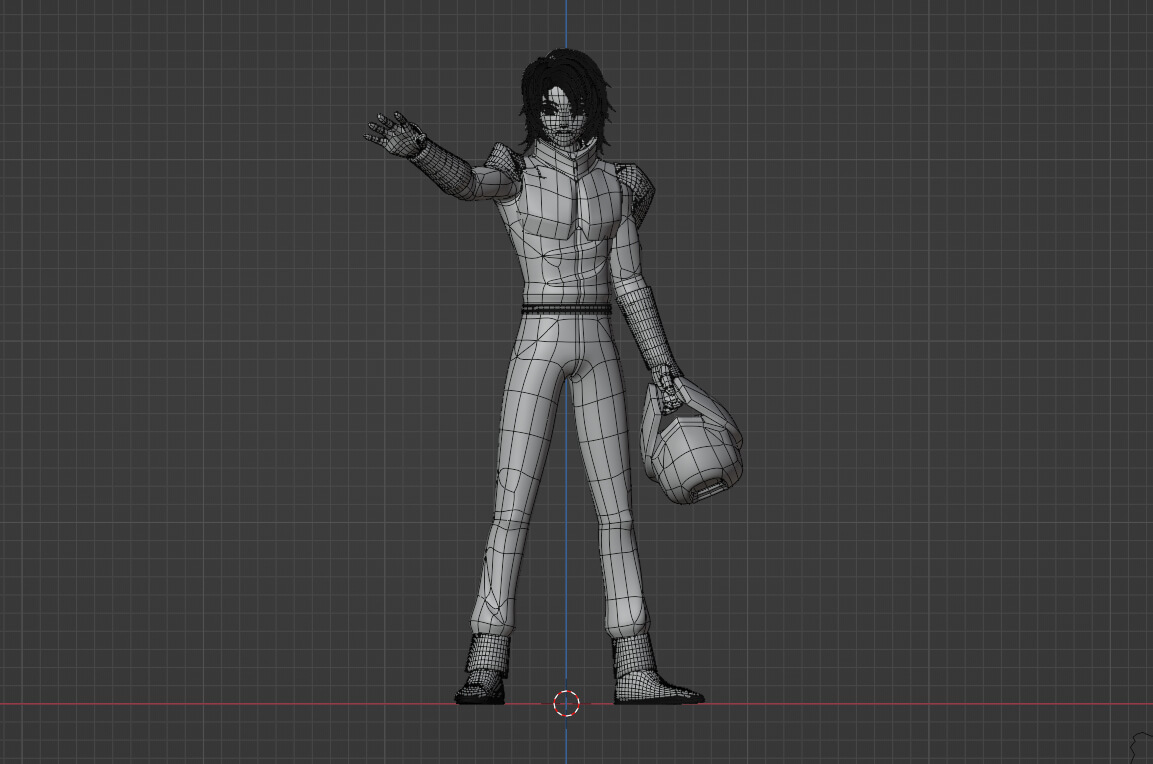This screenshot has width=1153, height=764.
Task: Click the 3D cursor at the origin
Action: (x=567, y=703)
